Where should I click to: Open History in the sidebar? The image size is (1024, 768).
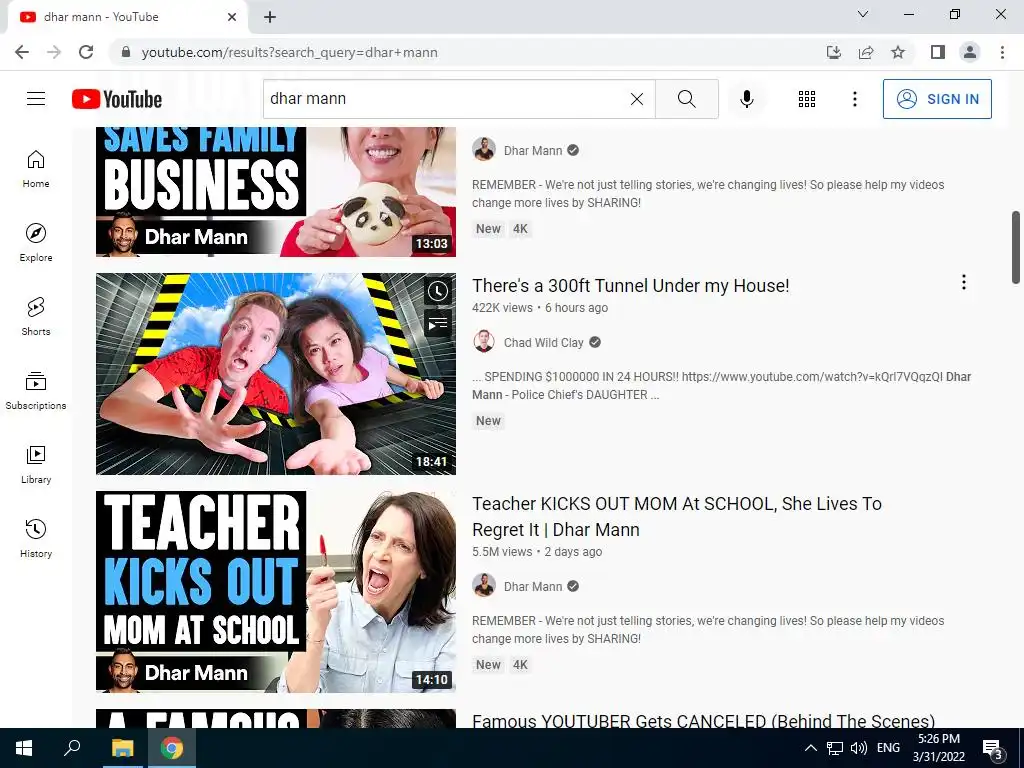(x=36, y=537)
